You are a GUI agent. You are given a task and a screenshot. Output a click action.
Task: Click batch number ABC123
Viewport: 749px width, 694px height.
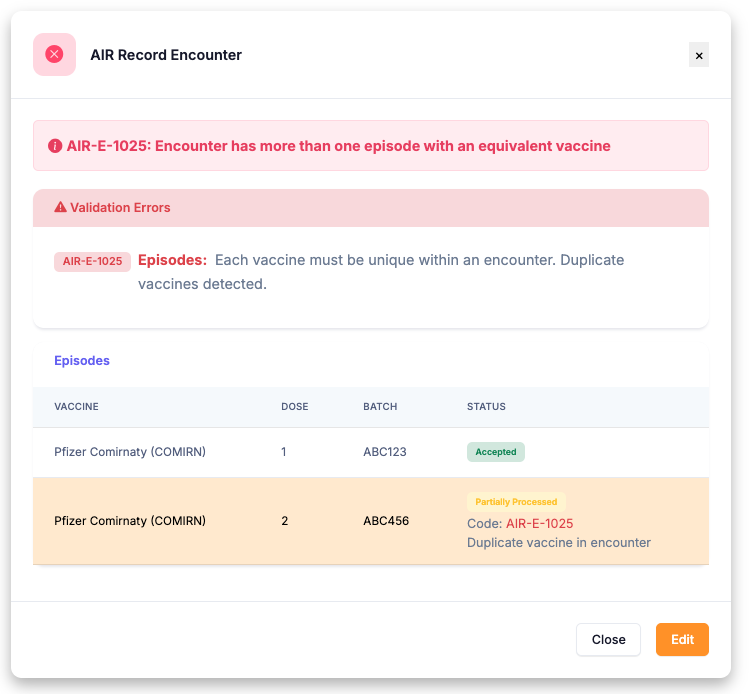[x=385, y=452]
